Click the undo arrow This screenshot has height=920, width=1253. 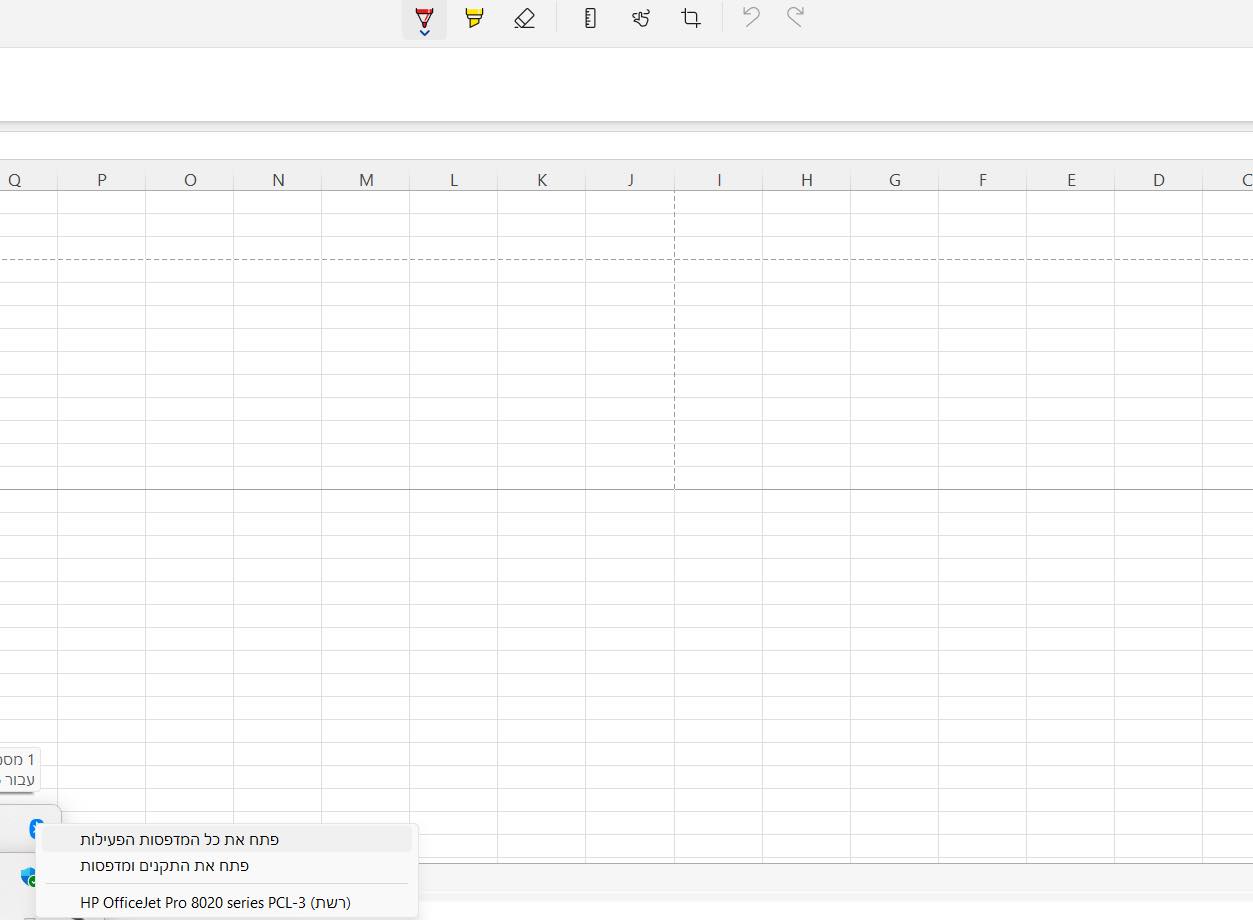click(751, 17)
